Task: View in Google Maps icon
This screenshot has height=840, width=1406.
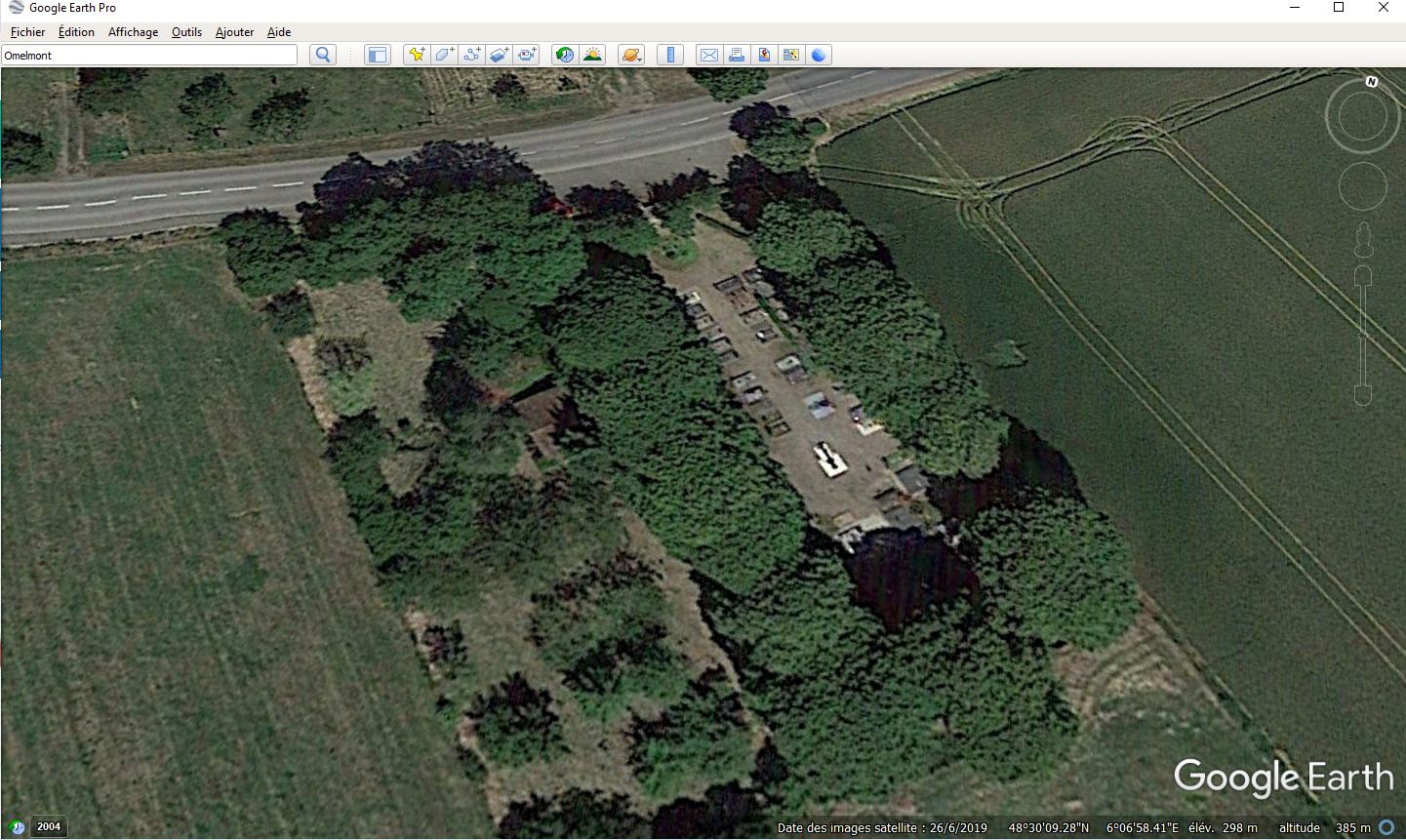Action: pos(791,55)
